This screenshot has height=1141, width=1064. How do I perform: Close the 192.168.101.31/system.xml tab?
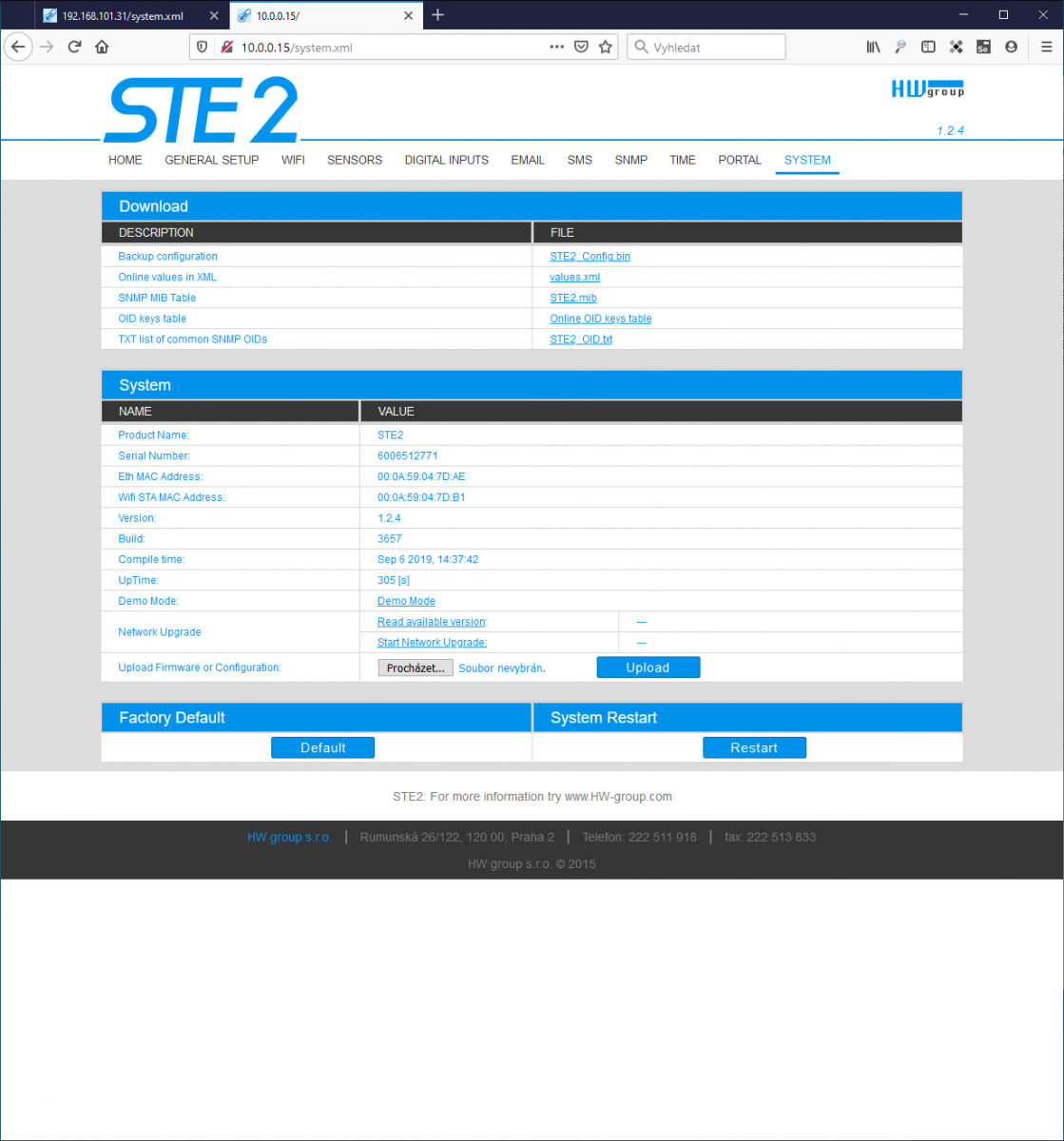214,15
